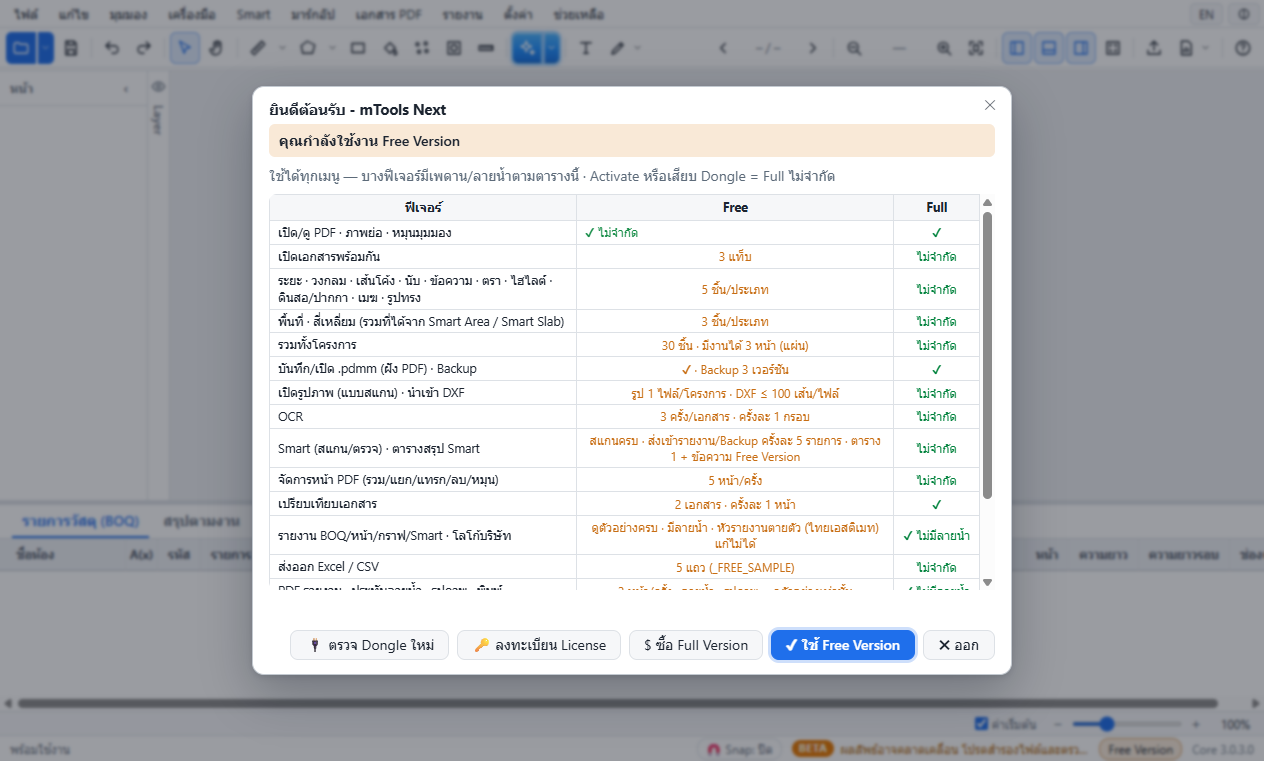Image resolution: width=1264 pixels, height=761 pixels.
Task: Click the redo arrow icon
Action: pos(144,48)
